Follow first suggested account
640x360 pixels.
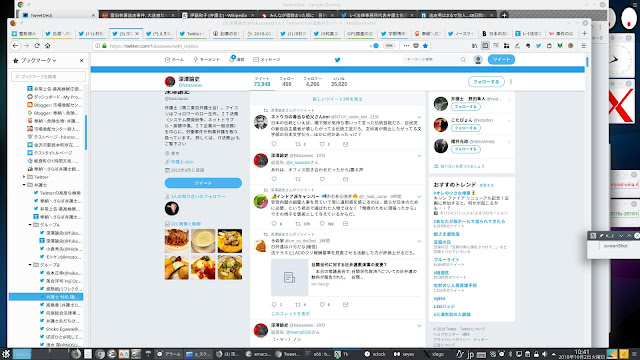coord(466,107)
